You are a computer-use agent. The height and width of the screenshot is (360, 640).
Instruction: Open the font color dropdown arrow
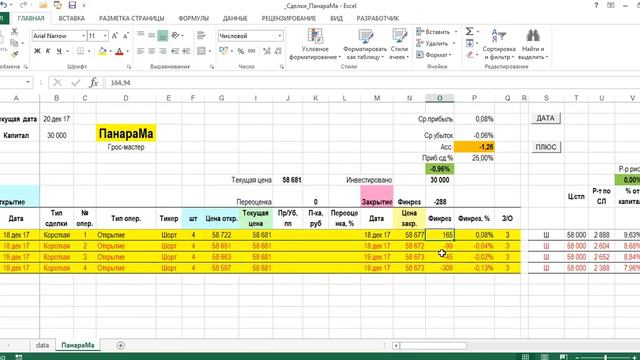pos(127,51)
